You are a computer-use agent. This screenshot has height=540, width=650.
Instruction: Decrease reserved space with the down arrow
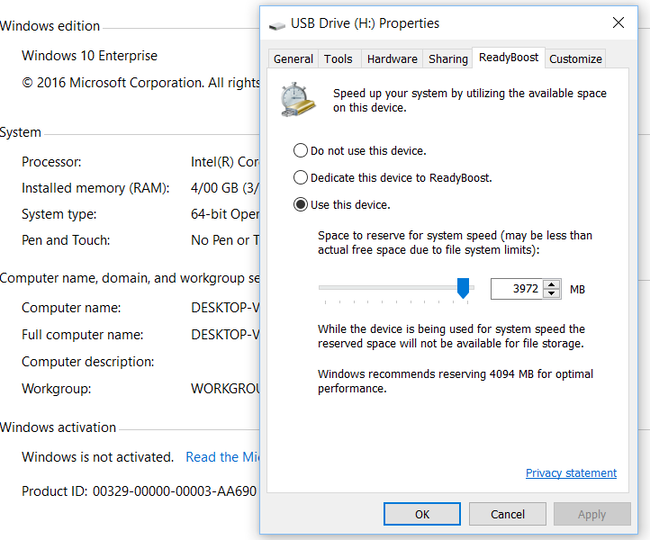click(x=552, y=294)
